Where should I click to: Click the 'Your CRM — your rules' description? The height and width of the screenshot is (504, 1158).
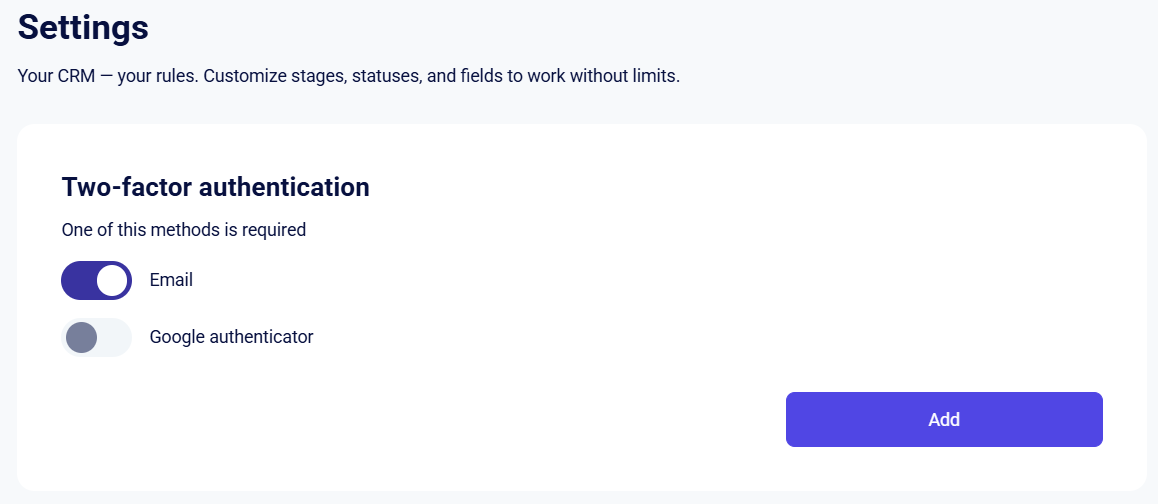tap(349, 76)
